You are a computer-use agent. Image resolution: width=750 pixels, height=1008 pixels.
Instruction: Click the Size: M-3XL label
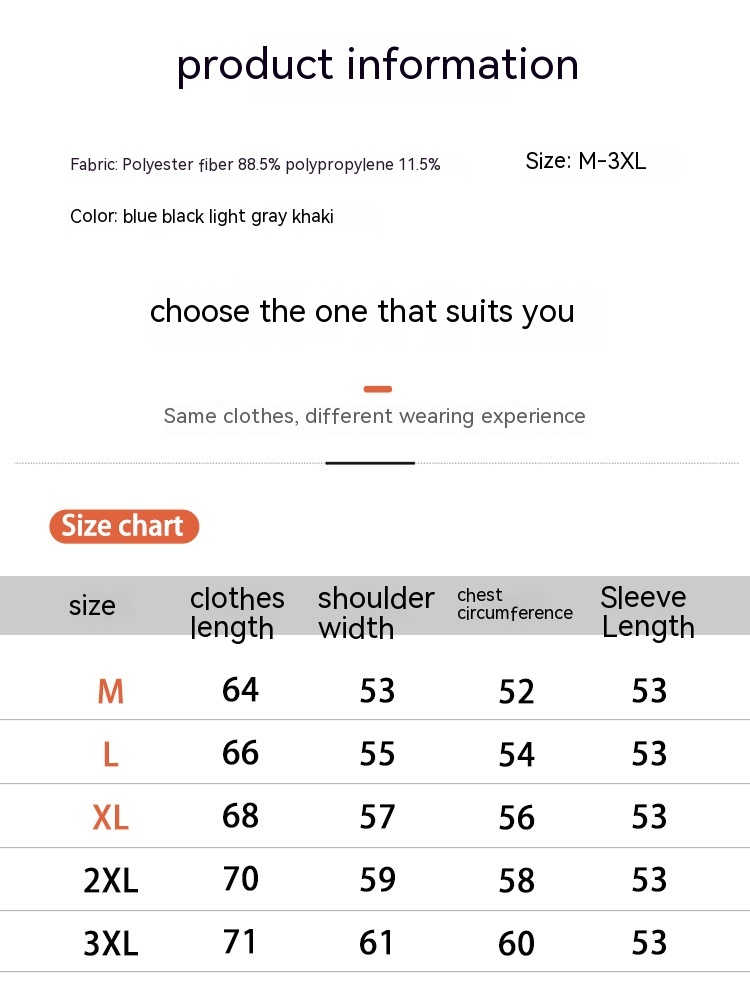pos(586,161)
